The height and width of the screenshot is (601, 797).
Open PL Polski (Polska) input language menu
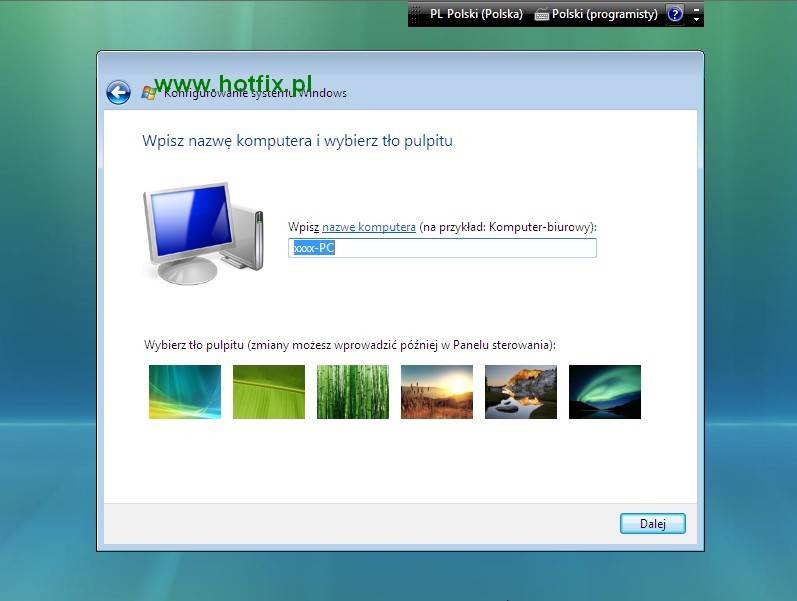click(x=475, y=14)
